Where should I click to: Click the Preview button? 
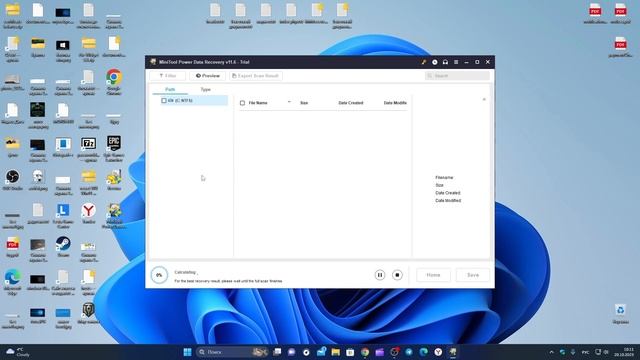[x=207, y=76]
